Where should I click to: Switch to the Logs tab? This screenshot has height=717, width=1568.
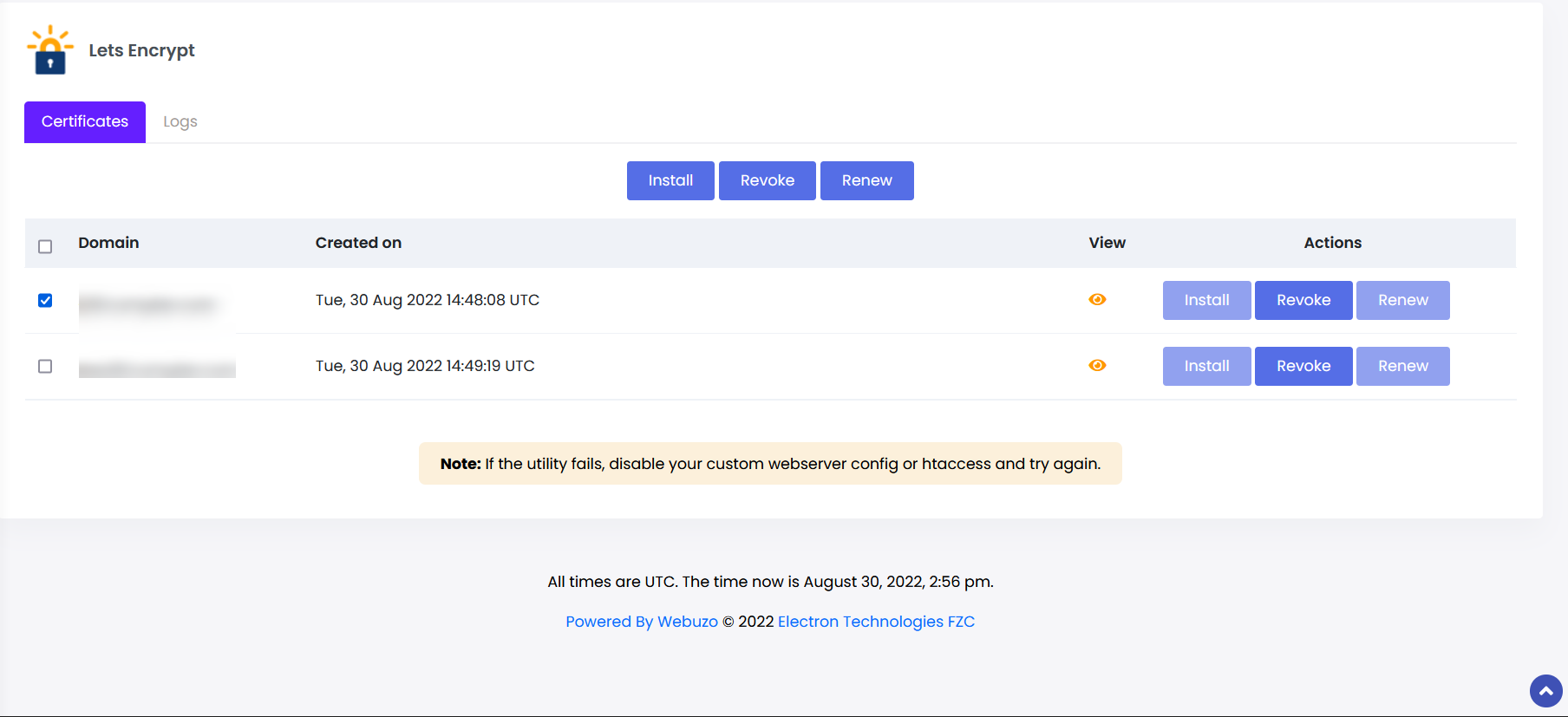tap(180, 122)
